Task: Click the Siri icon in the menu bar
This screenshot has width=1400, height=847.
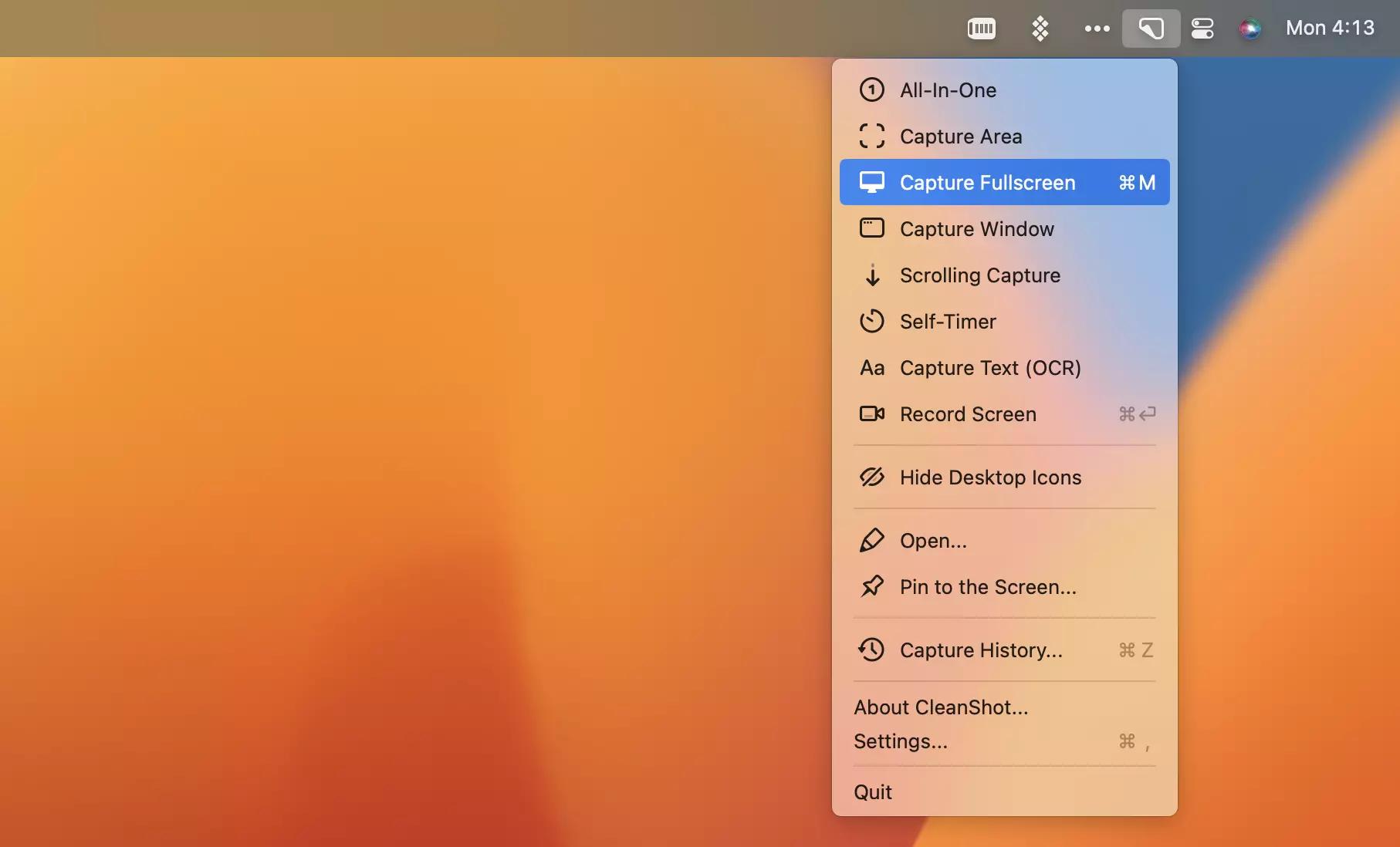Action: tap(1250, 29)
